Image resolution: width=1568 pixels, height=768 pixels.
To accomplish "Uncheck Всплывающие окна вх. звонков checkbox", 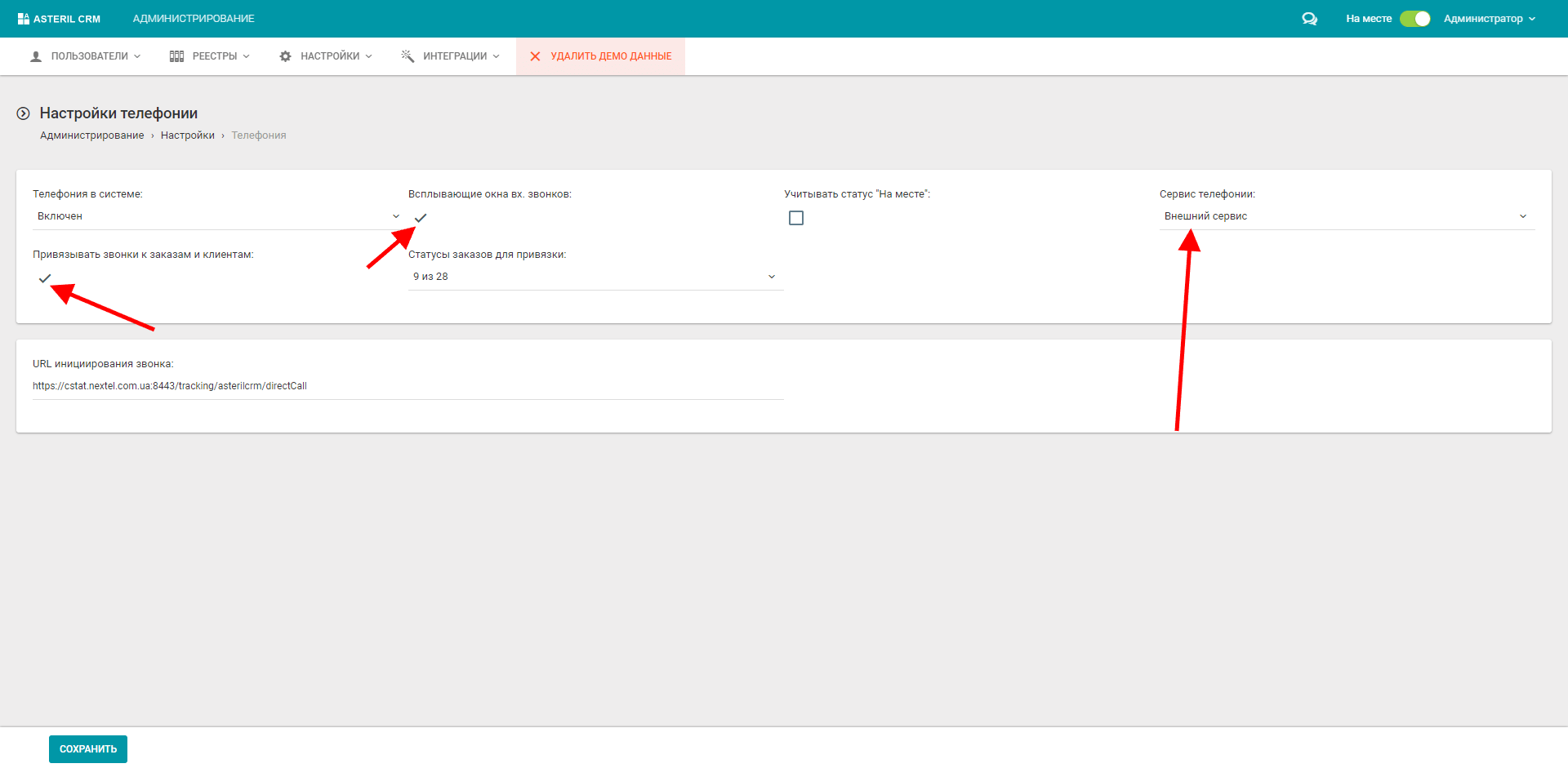I will (x=421, y=218).
